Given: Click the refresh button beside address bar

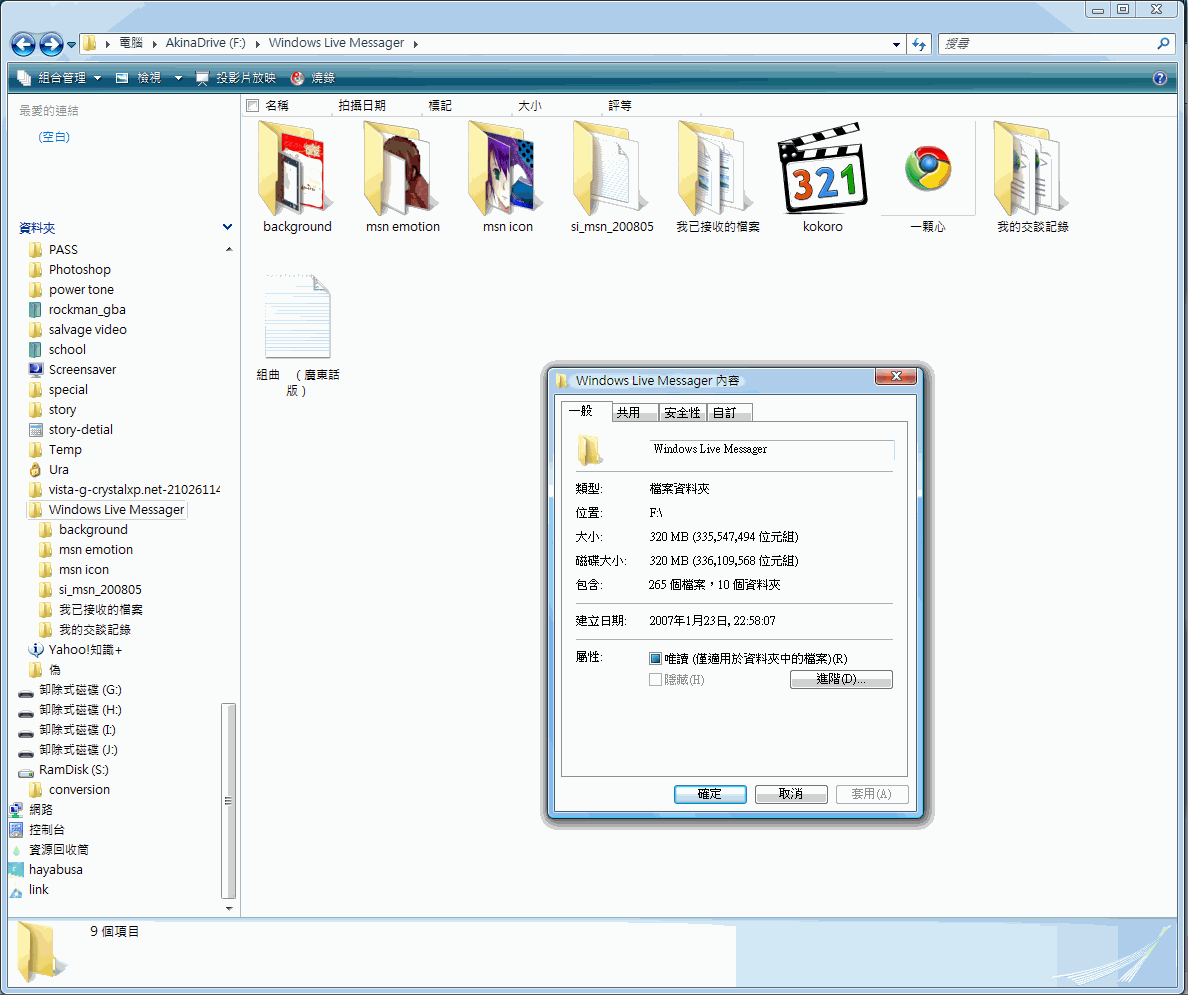Looking at the screenshot, I should pyautogui.click(x=919, y=44).
